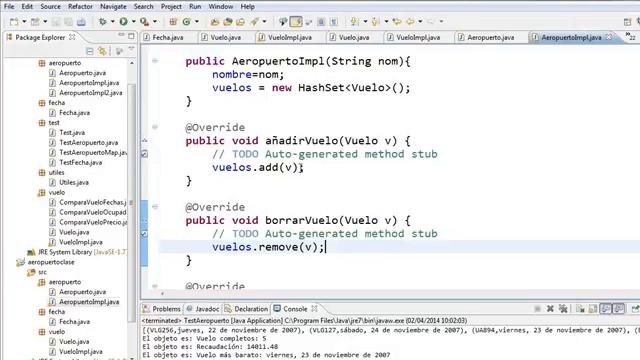Click Remove All Terminated Launches in Console
Screen dimensions: 640x360
(x=563, y=309)
